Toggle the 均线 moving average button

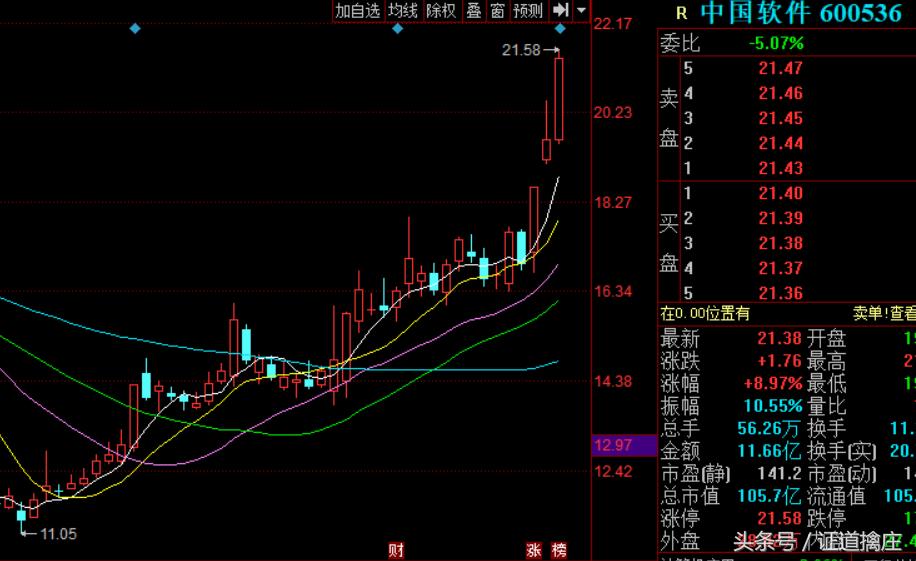tap(403, 11)
